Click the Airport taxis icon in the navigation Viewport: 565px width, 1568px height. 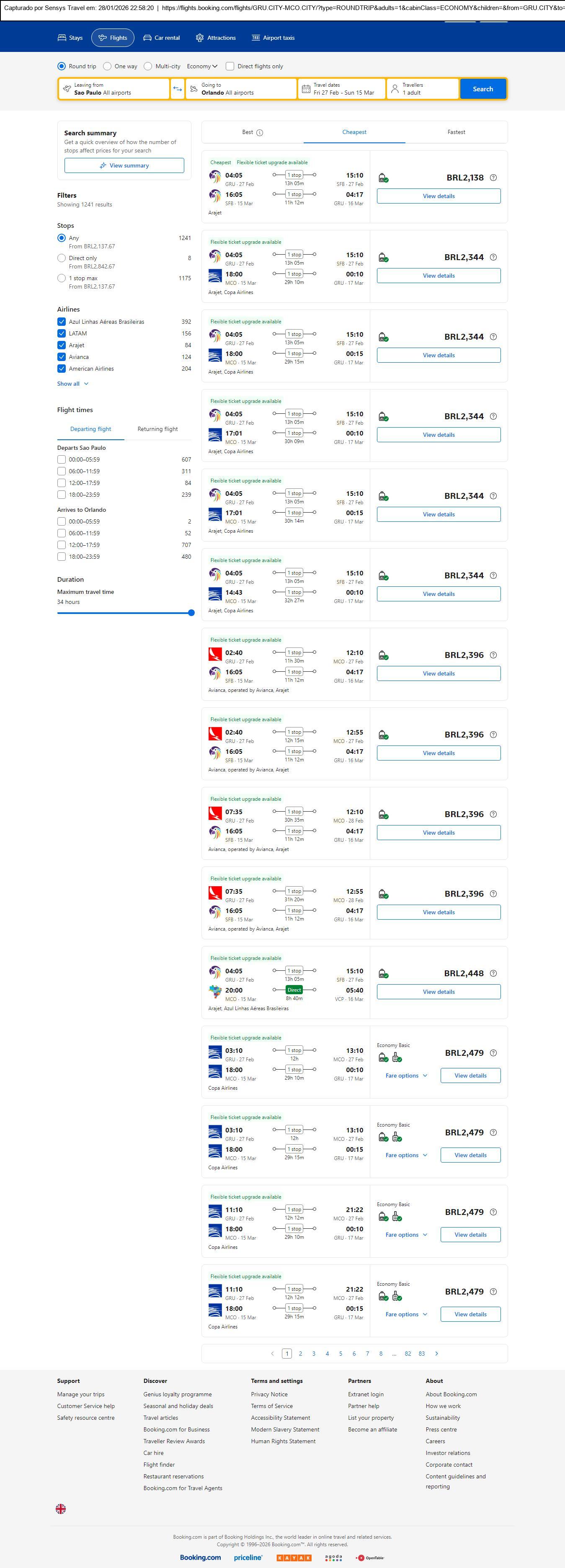pyautogui.click(x=256, y=38)
